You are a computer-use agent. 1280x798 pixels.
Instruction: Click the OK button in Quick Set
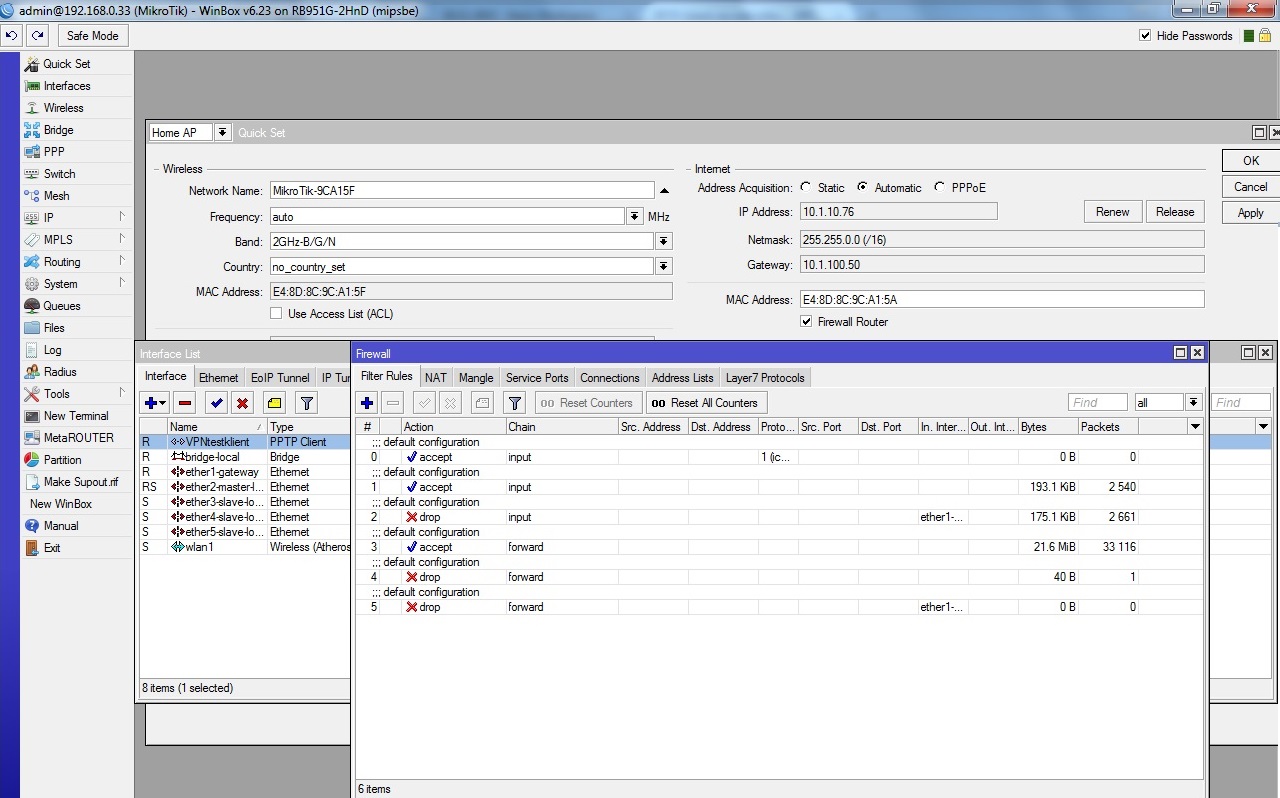coord(1250,160)
